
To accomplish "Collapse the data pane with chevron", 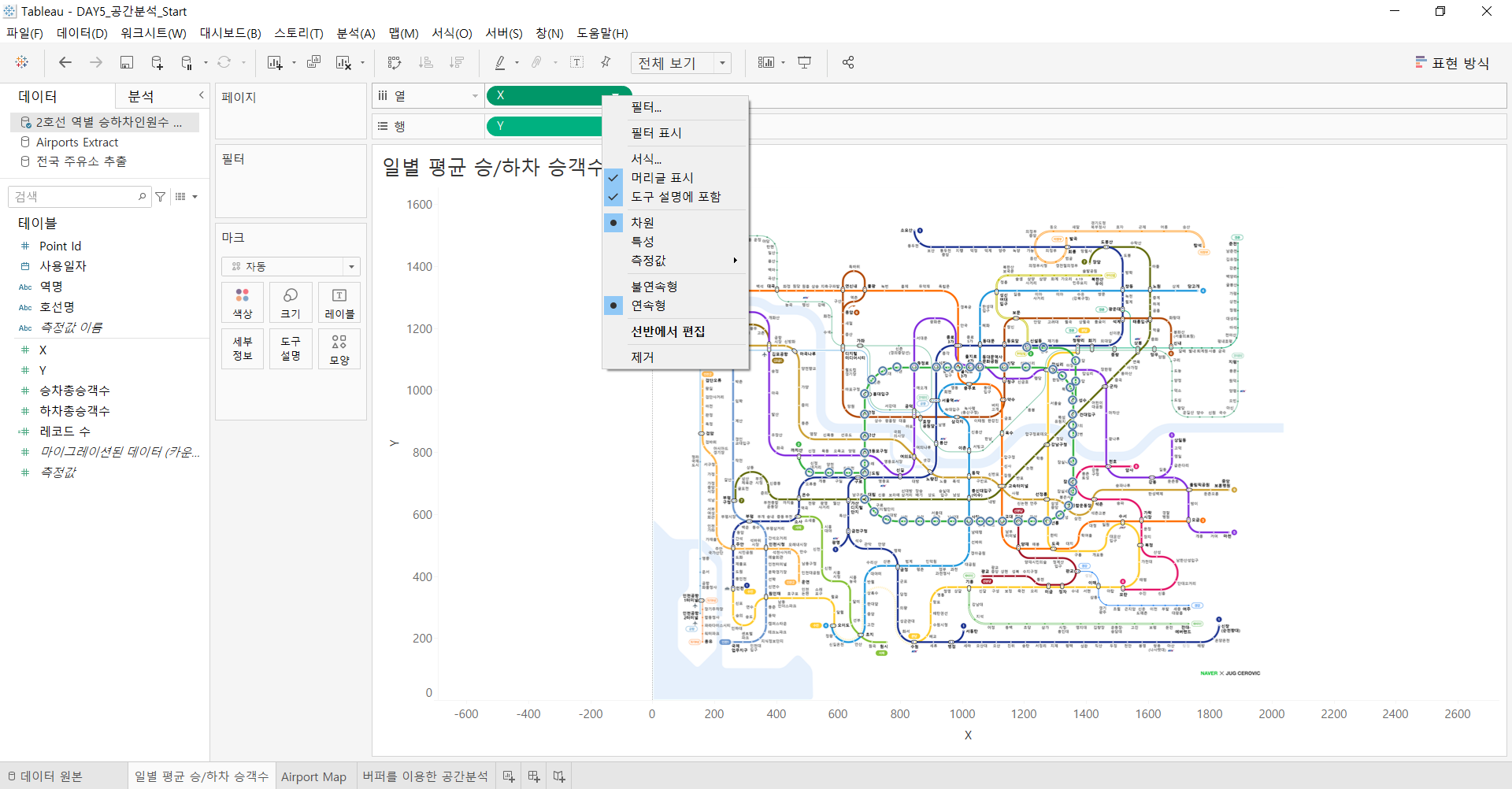I will [201, 95].
